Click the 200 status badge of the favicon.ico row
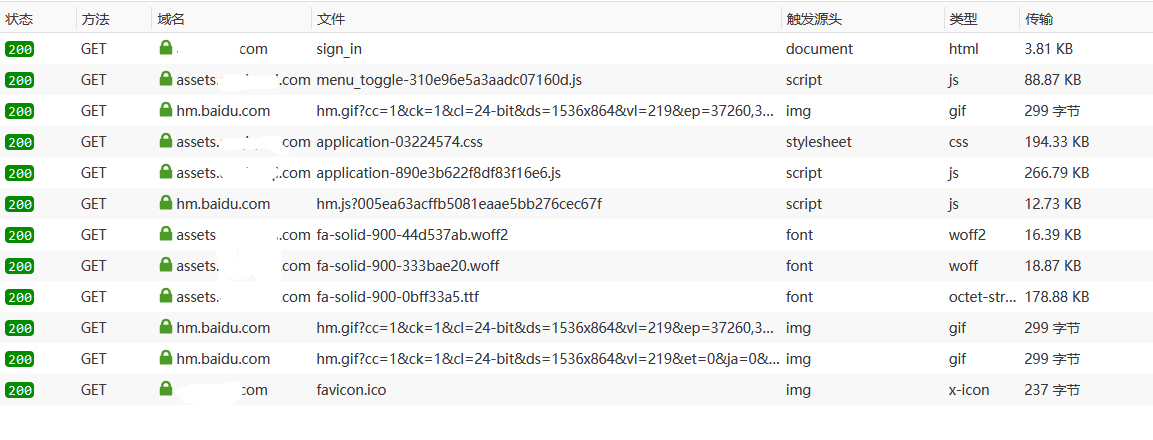This screenshot has width=1153, height=440. [20, 390]
